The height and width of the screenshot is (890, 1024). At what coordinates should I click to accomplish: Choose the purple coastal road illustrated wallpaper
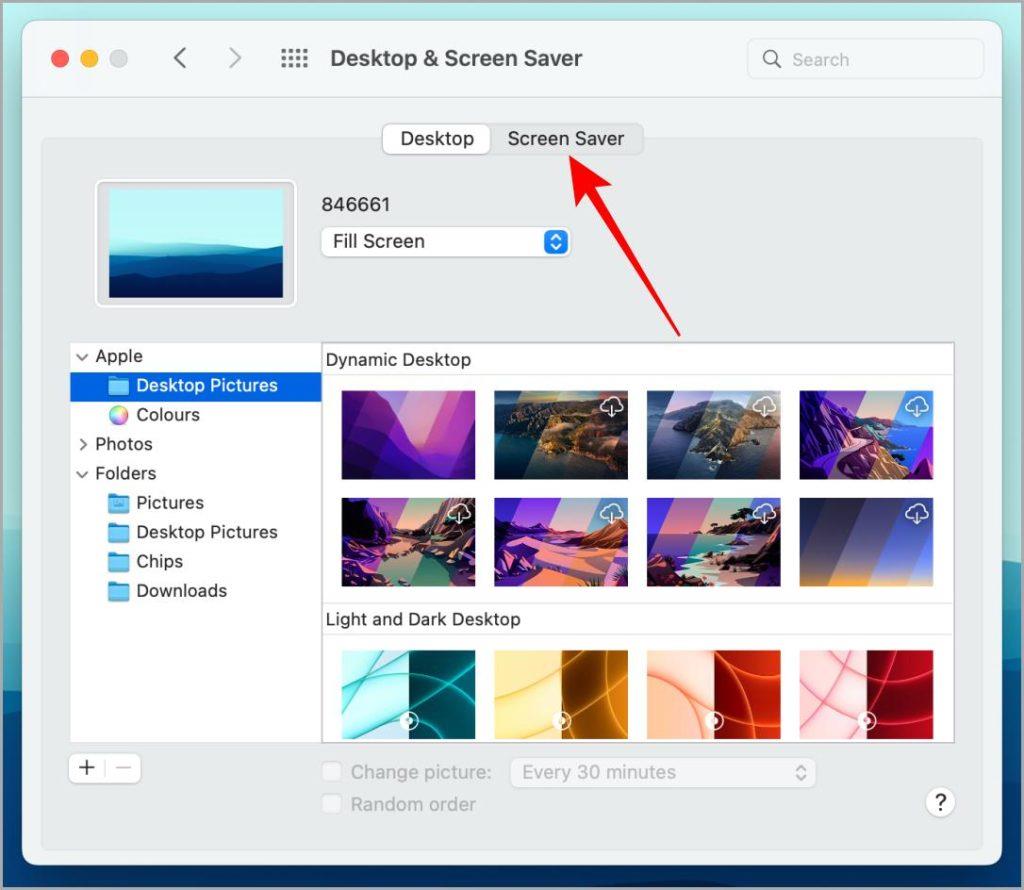pos(866,435)
